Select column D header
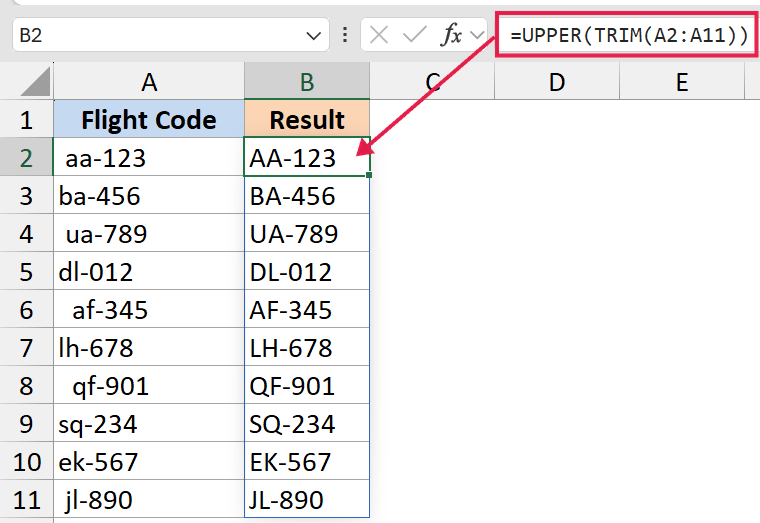The height and width of the screenshot is (523, 760). coord(556,81)
